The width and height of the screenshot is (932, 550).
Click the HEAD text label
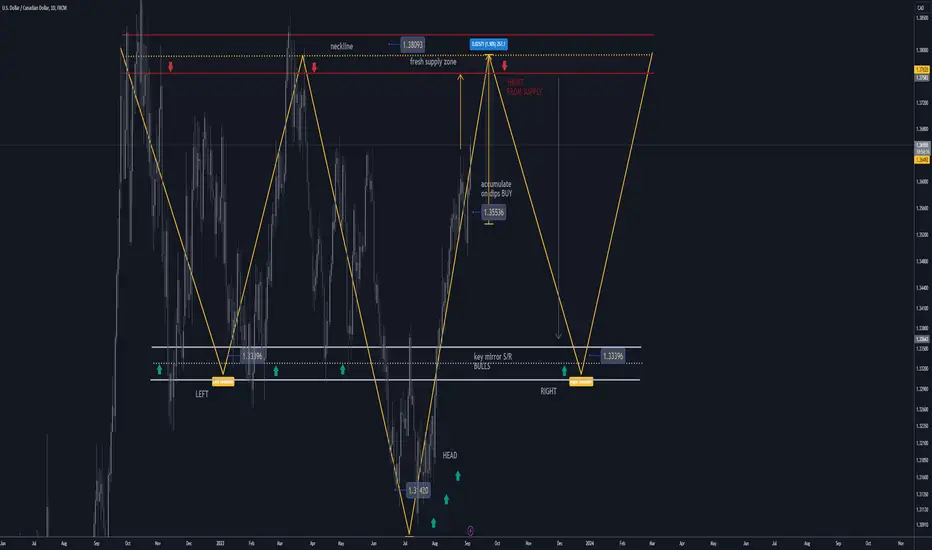[450, 455]
